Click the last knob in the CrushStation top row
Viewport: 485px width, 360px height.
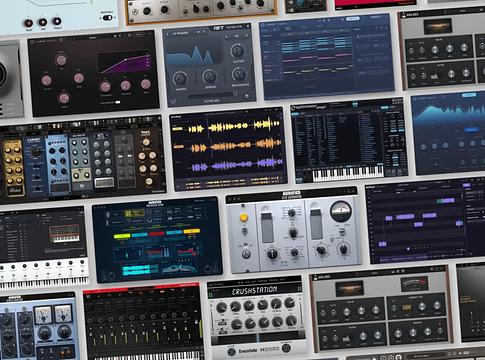tap(289, 303)
